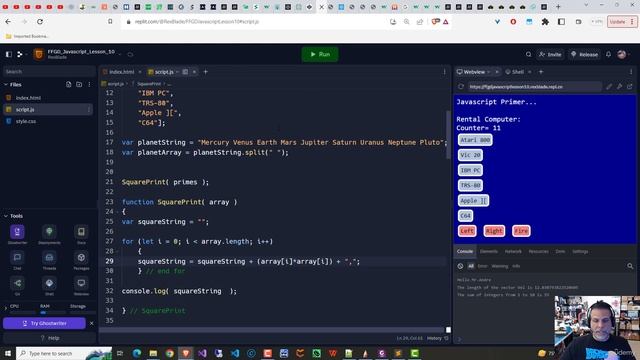Open editor pane kebab menu
Screen dimensions: 640x360
[444, 72]
